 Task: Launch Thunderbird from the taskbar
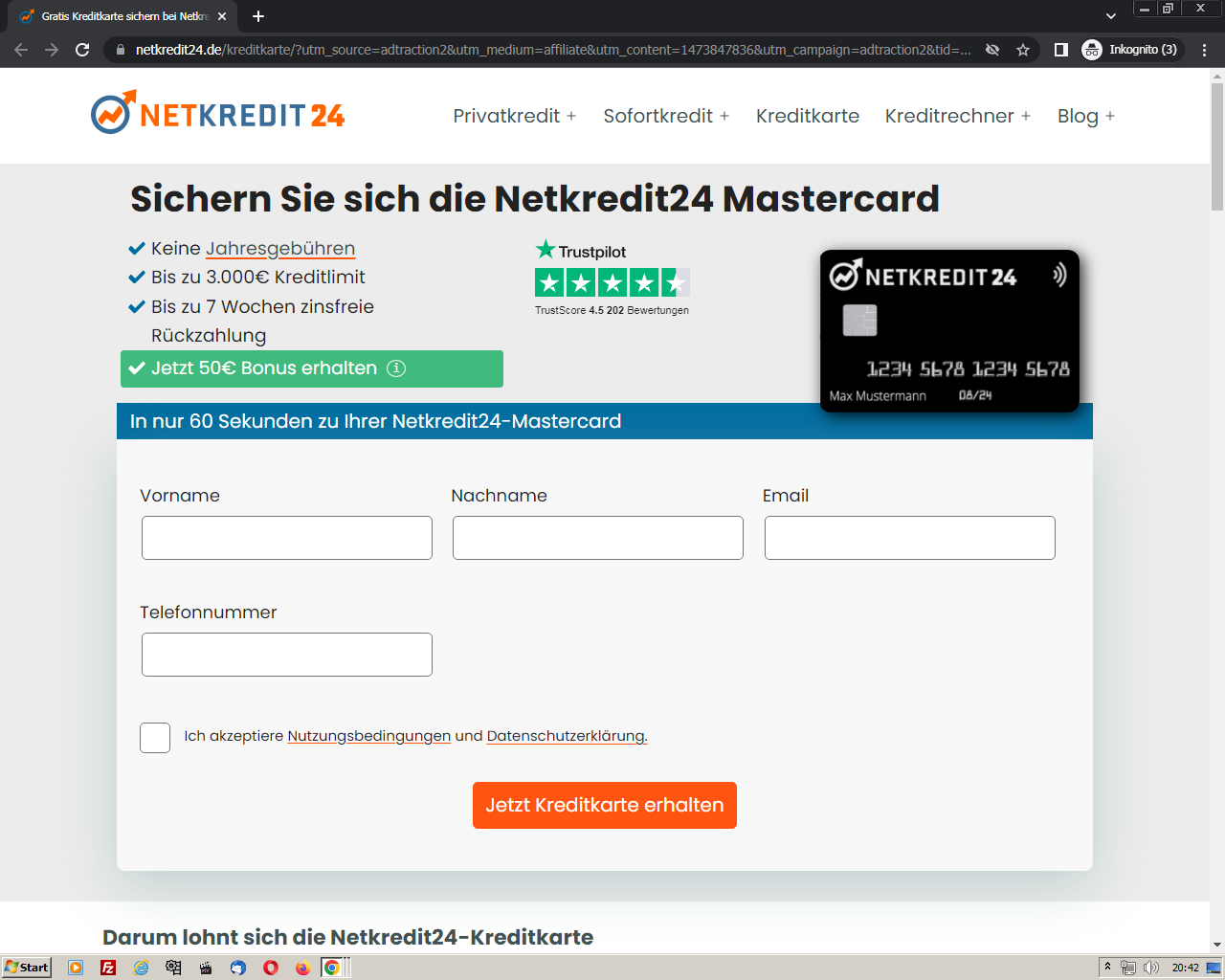coord(238,968)
